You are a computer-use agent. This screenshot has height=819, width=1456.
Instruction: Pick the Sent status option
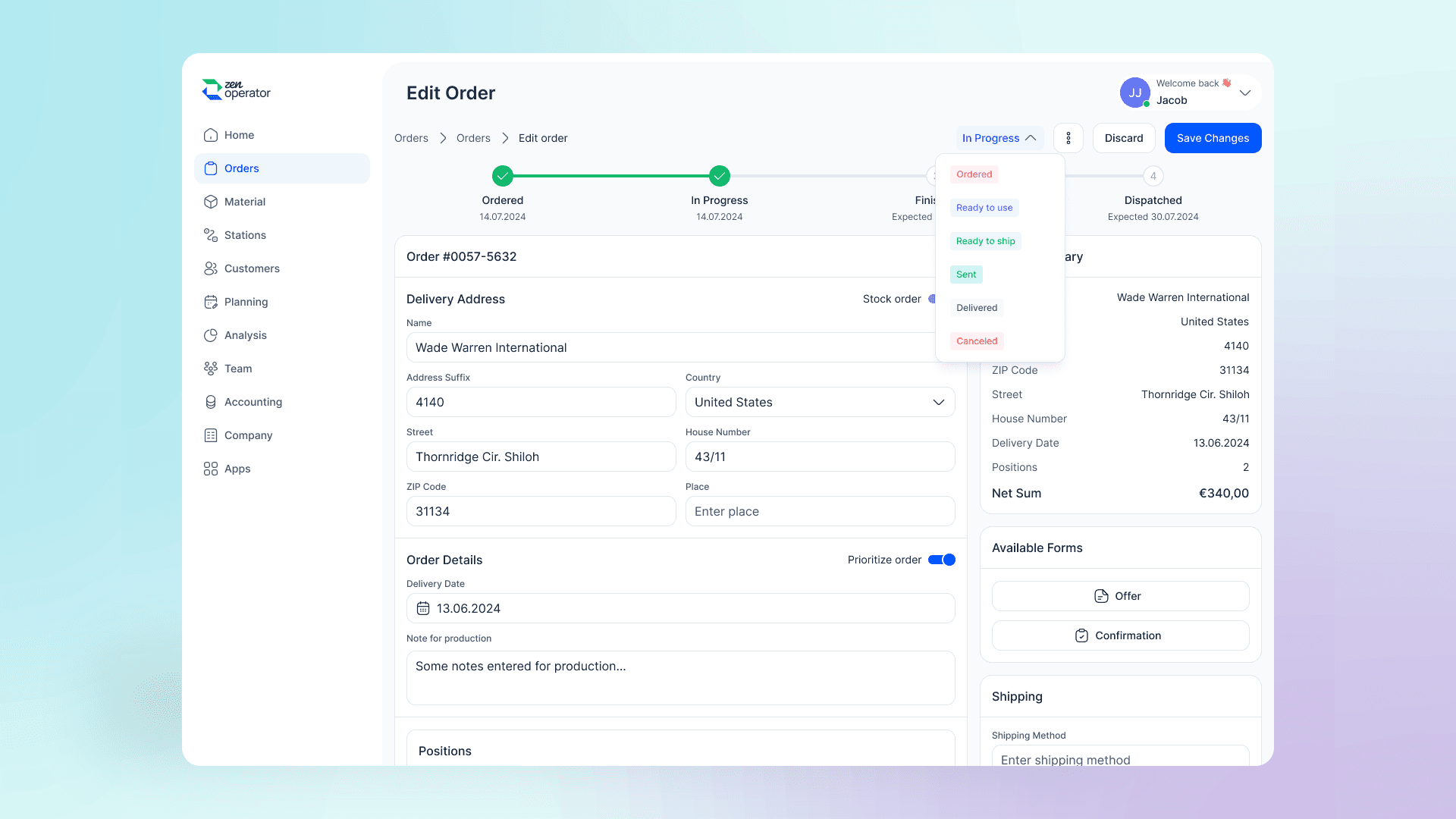tap(966, 275)
